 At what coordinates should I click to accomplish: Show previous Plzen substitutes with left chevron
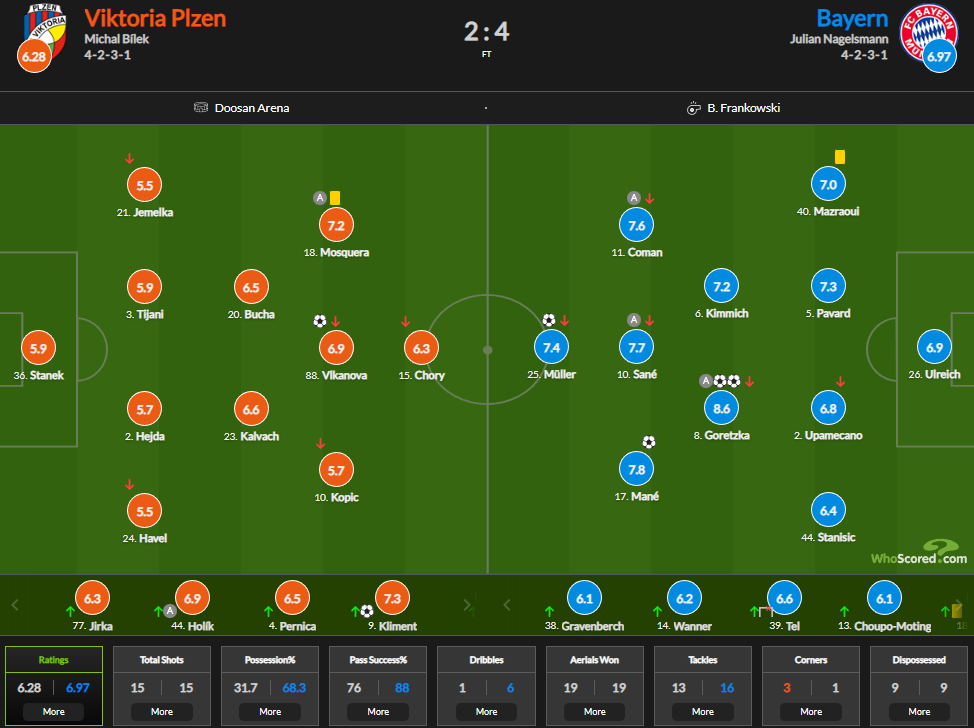pos(16,604)
